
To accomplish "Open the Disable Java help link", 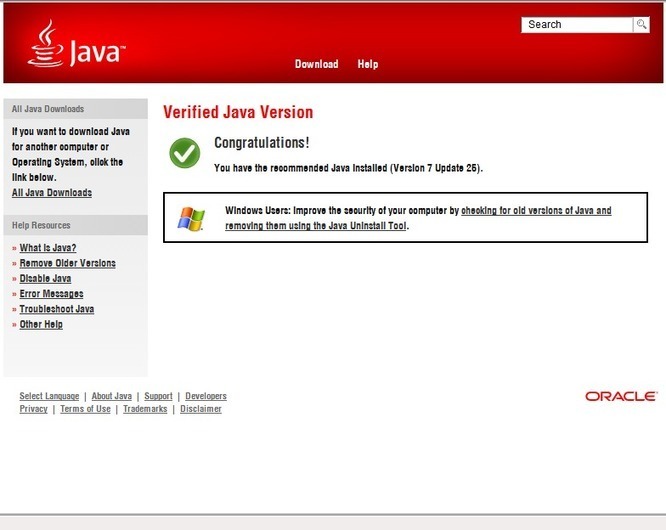I will pyautogui.click(x=45, y=279).
